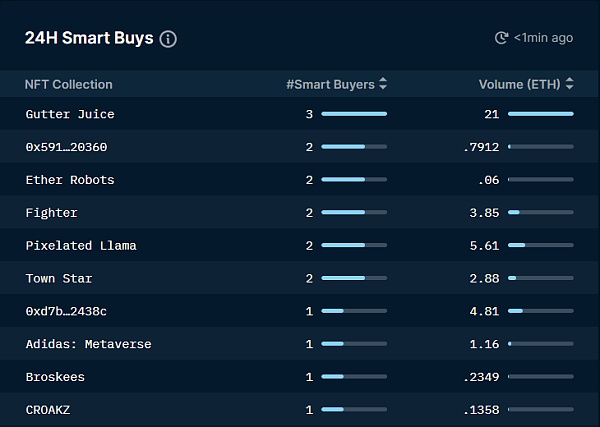Click Pixelated Llama volume bar
The height and width of the screenshot is (427, 600).
[x=540, y=246]
